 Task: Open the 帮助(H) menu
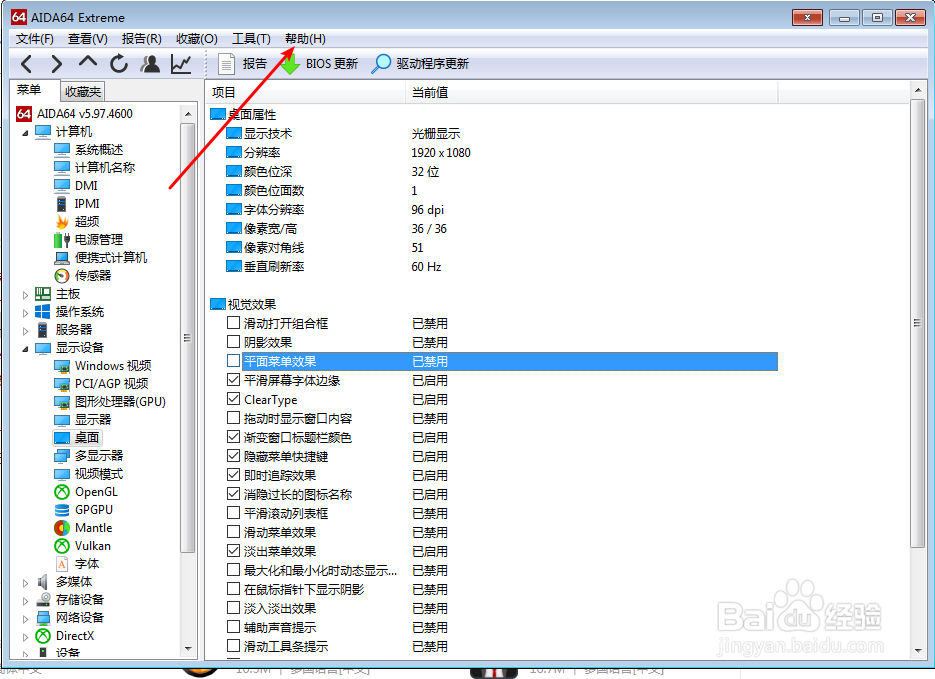coord(305,39)
